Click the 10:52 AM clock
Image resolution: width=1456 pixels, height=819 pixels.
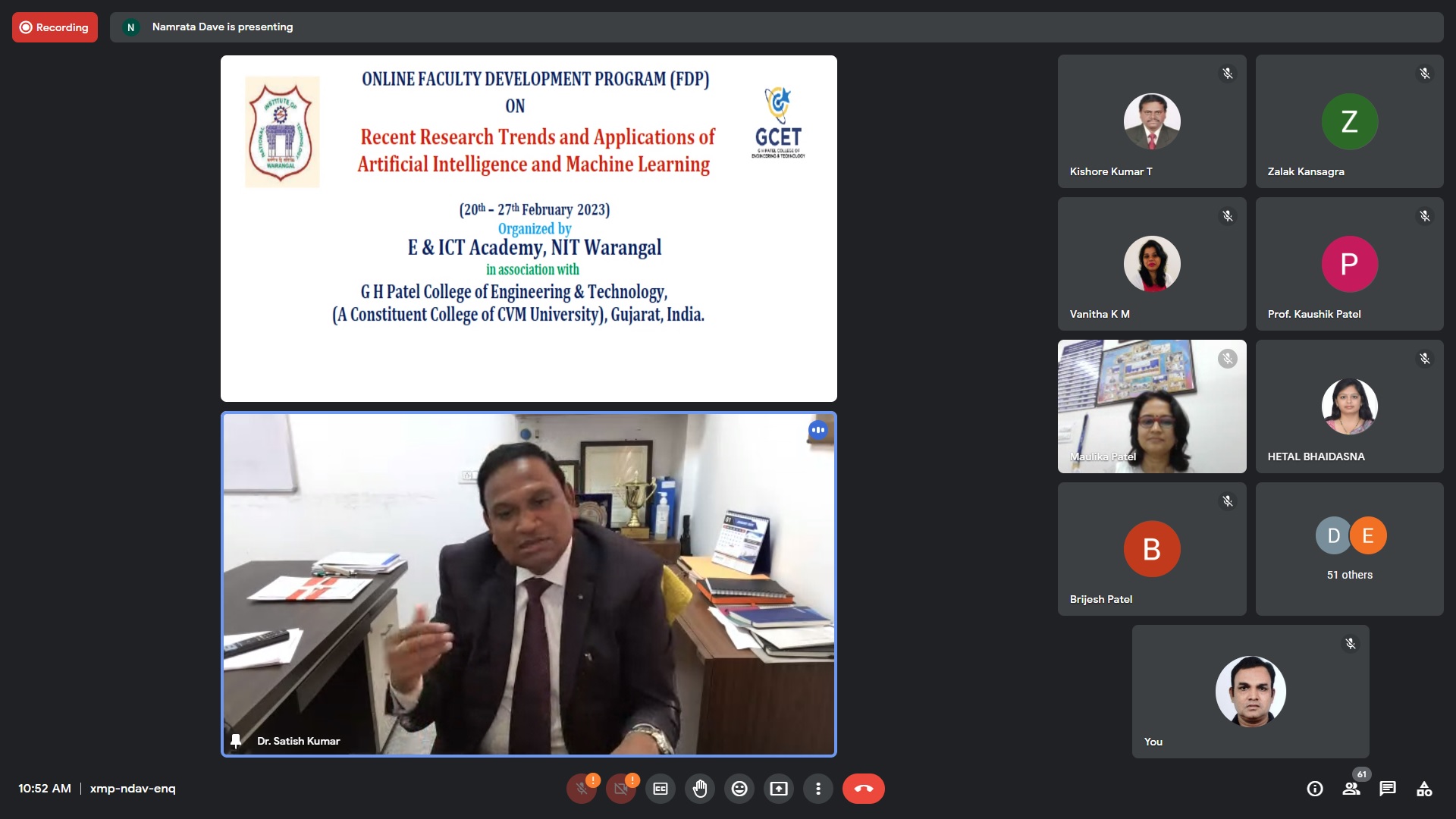[45, 789]
